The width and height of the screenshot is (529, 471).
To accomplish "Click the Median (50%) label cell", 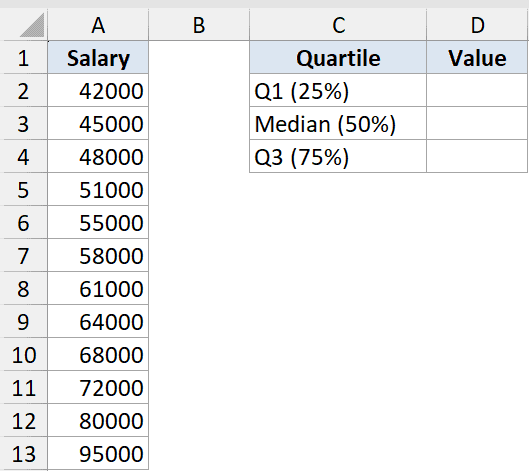I will (x=338, y=123).
